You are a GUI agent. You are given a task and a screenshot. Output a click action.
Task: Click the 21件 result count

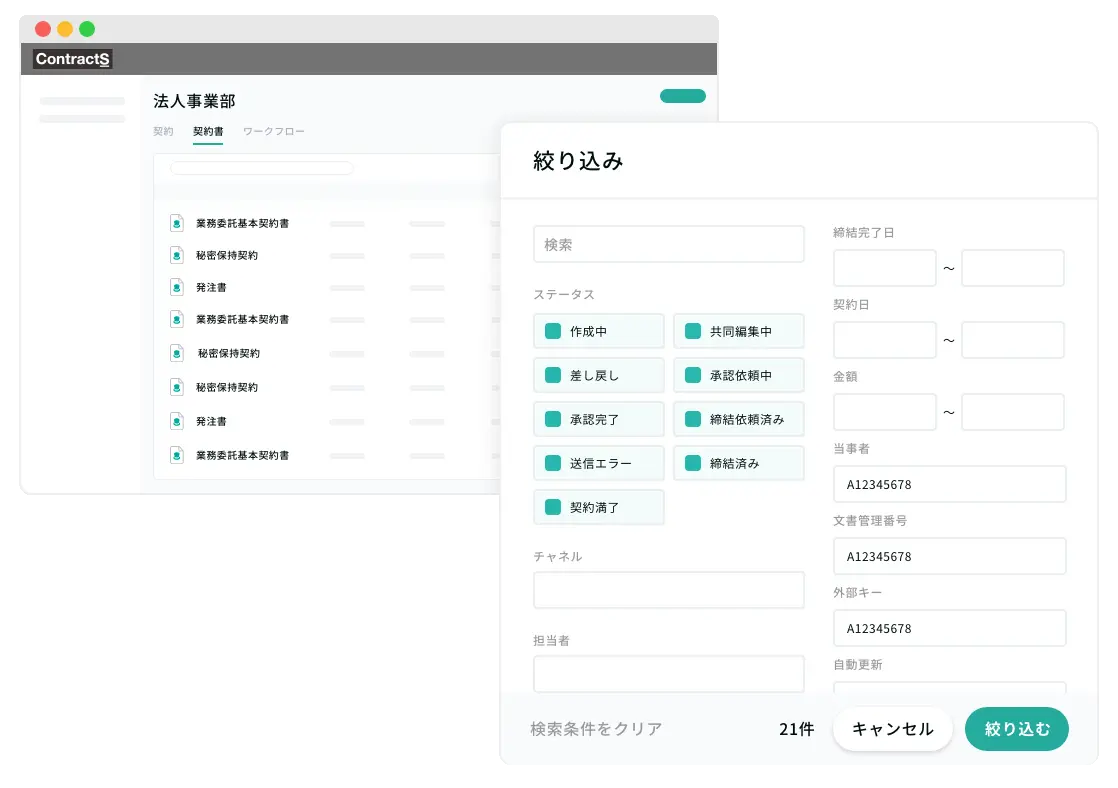796,729
